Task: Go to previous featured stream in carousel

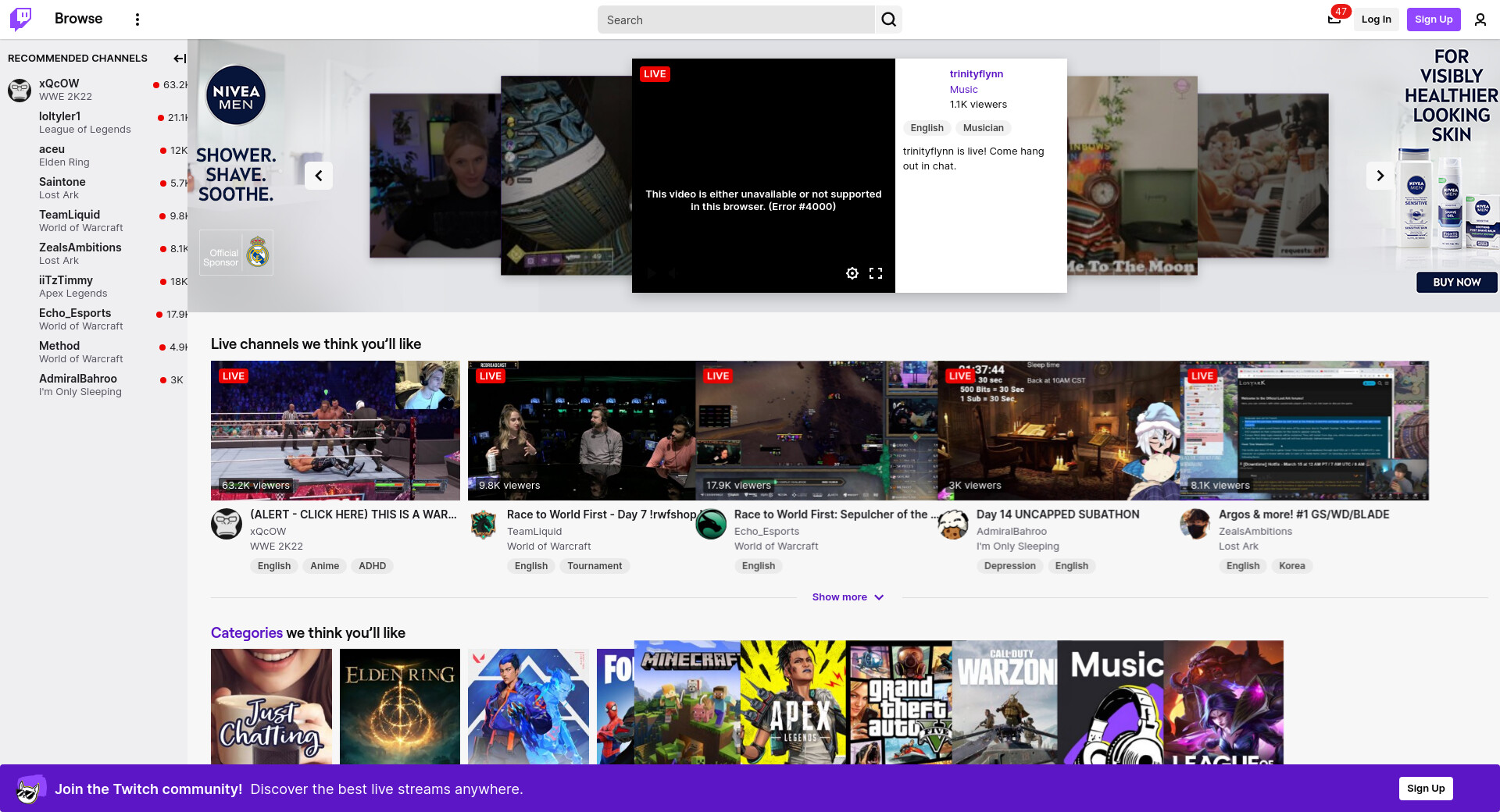Action: 319,176
